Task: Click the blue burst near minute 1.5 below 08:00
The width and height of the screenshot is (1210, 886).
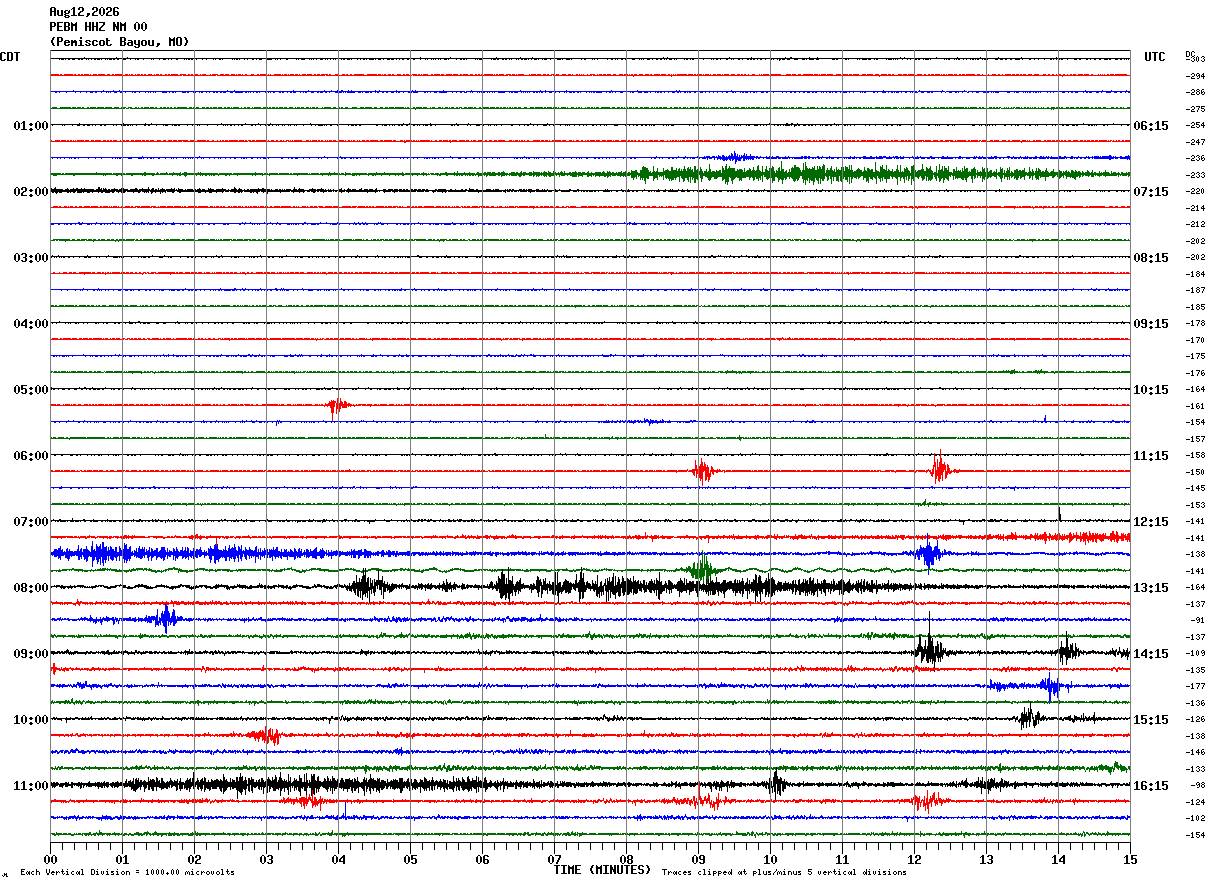Action: (x=164, y=619)
